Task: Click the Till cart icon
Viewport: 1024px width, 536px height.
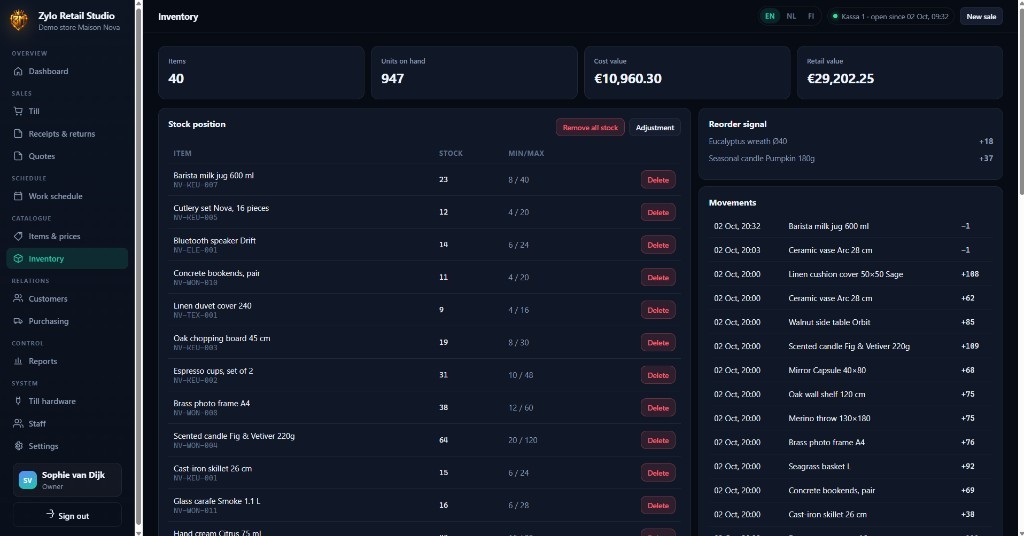Action: [x=18, y=111]
